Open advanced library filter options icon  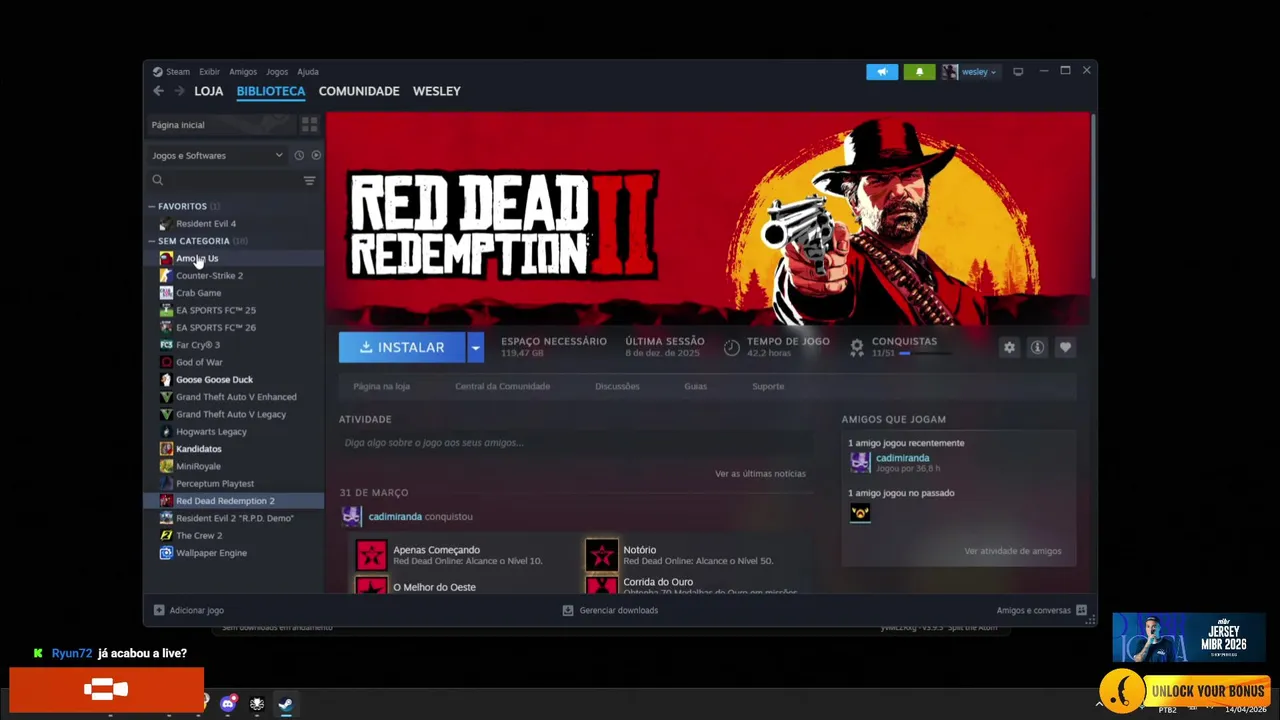309,180
